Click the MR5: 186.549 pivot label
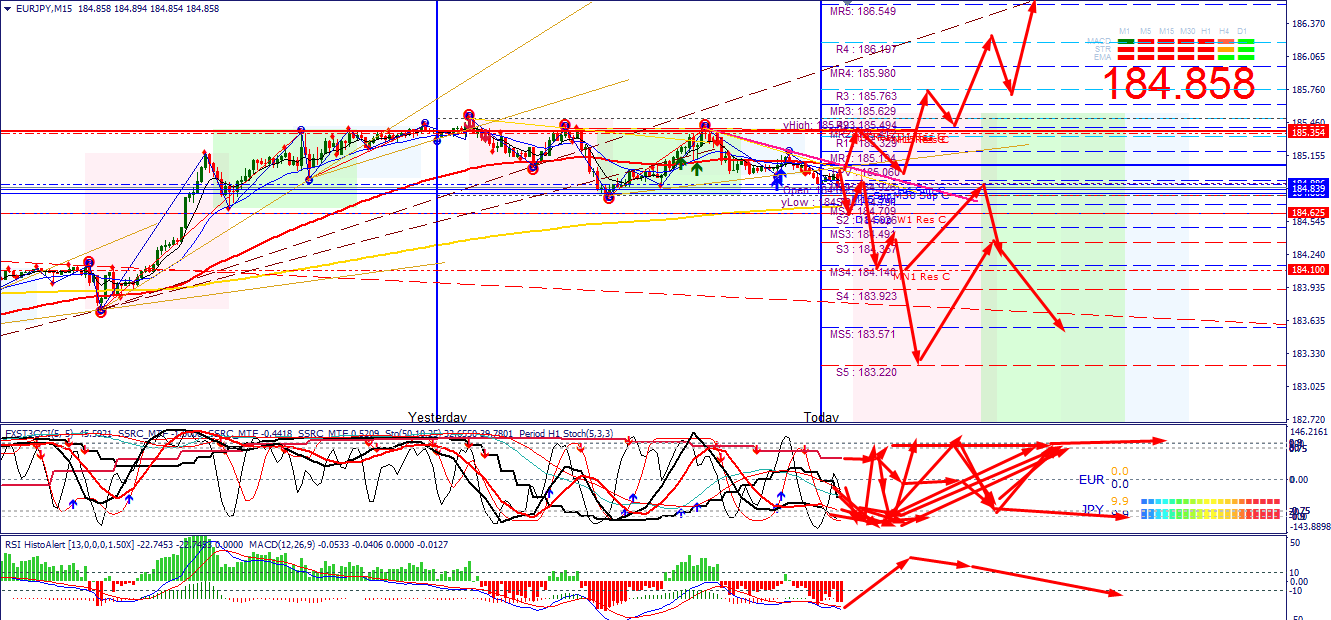Image resolution: width=1331 pixels, height=620 pixels. pyautogui.click(x=863, y=12)
